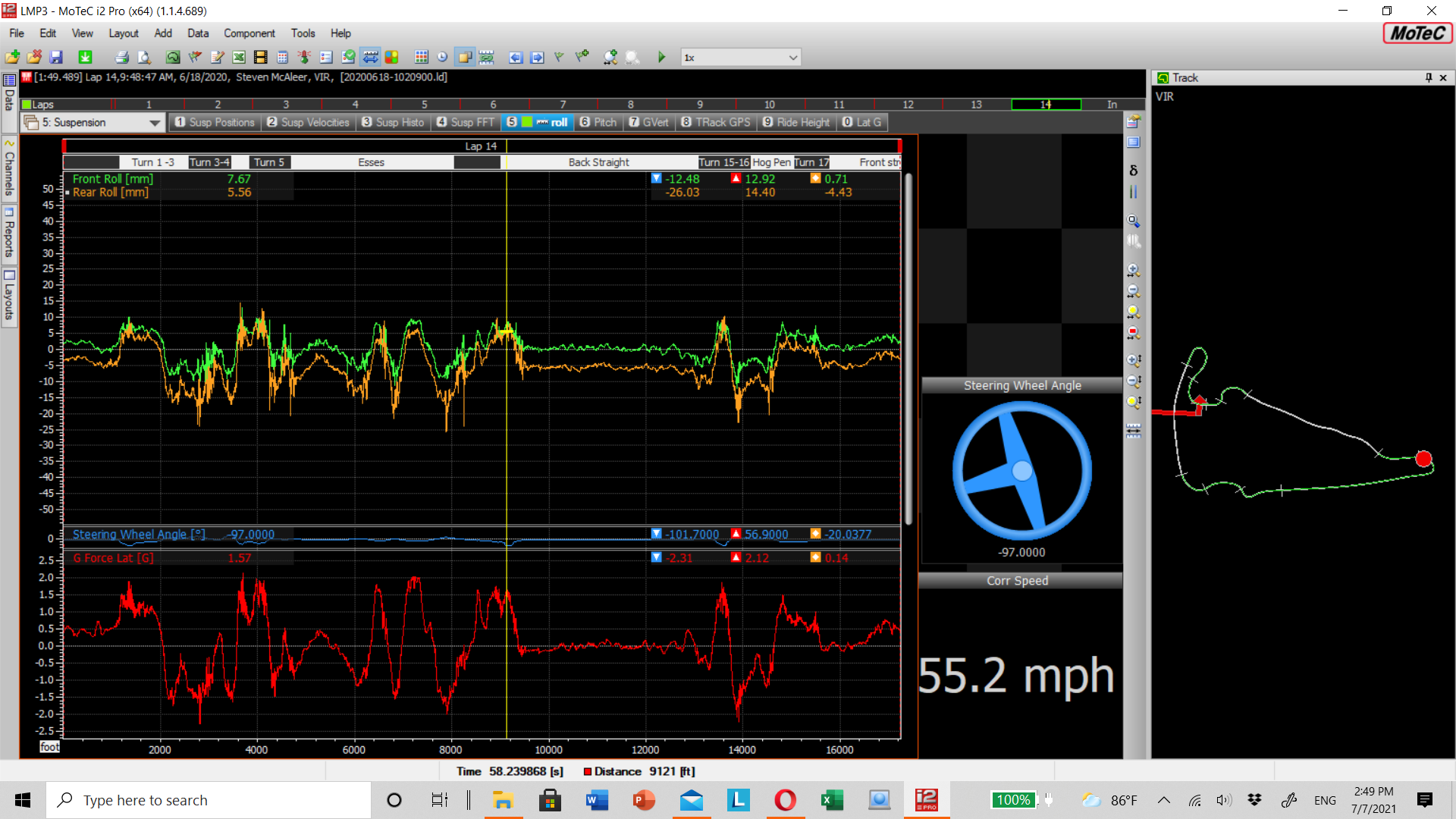Click the zoom in icon beside the Track map
This screenshot has width=1456, height=819.
pos(1134,270)
